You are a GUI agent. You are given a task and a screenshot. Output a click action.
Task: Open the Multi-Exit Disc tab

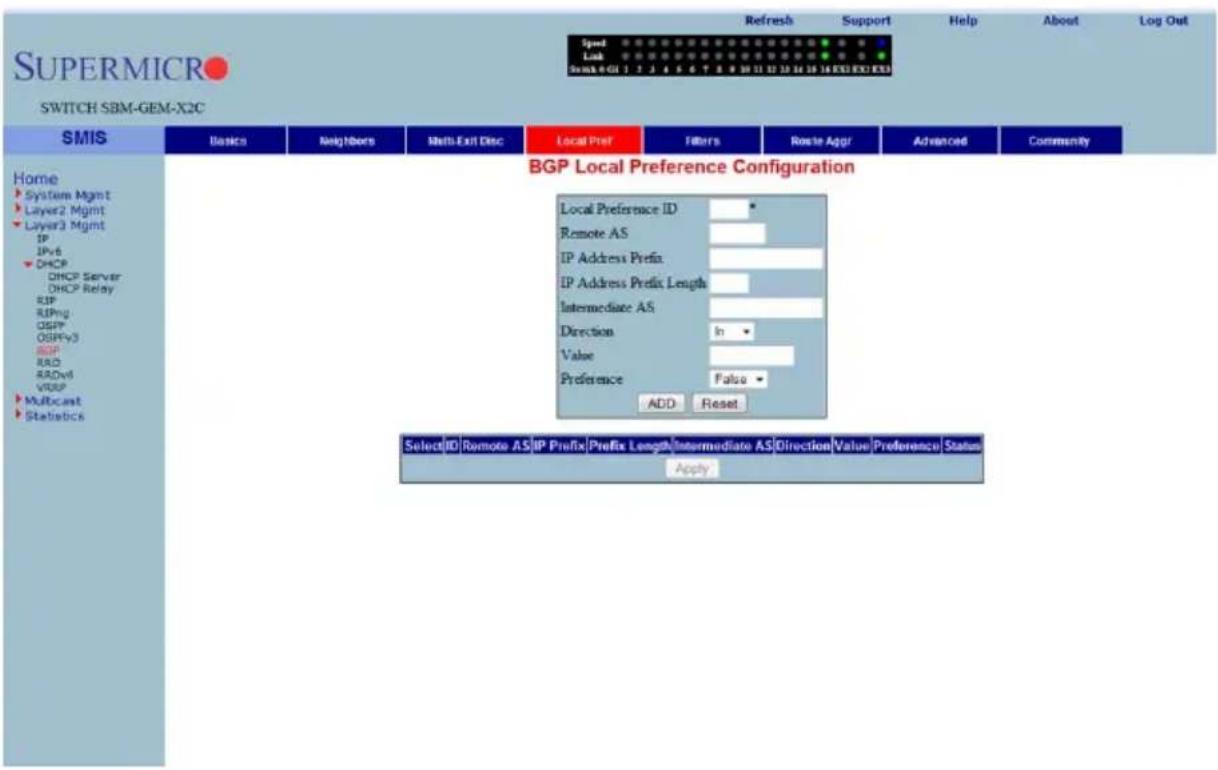463,141
